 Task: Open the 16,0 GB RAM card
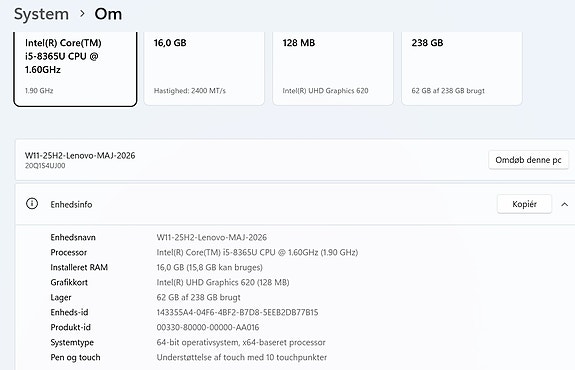point(204,69)
